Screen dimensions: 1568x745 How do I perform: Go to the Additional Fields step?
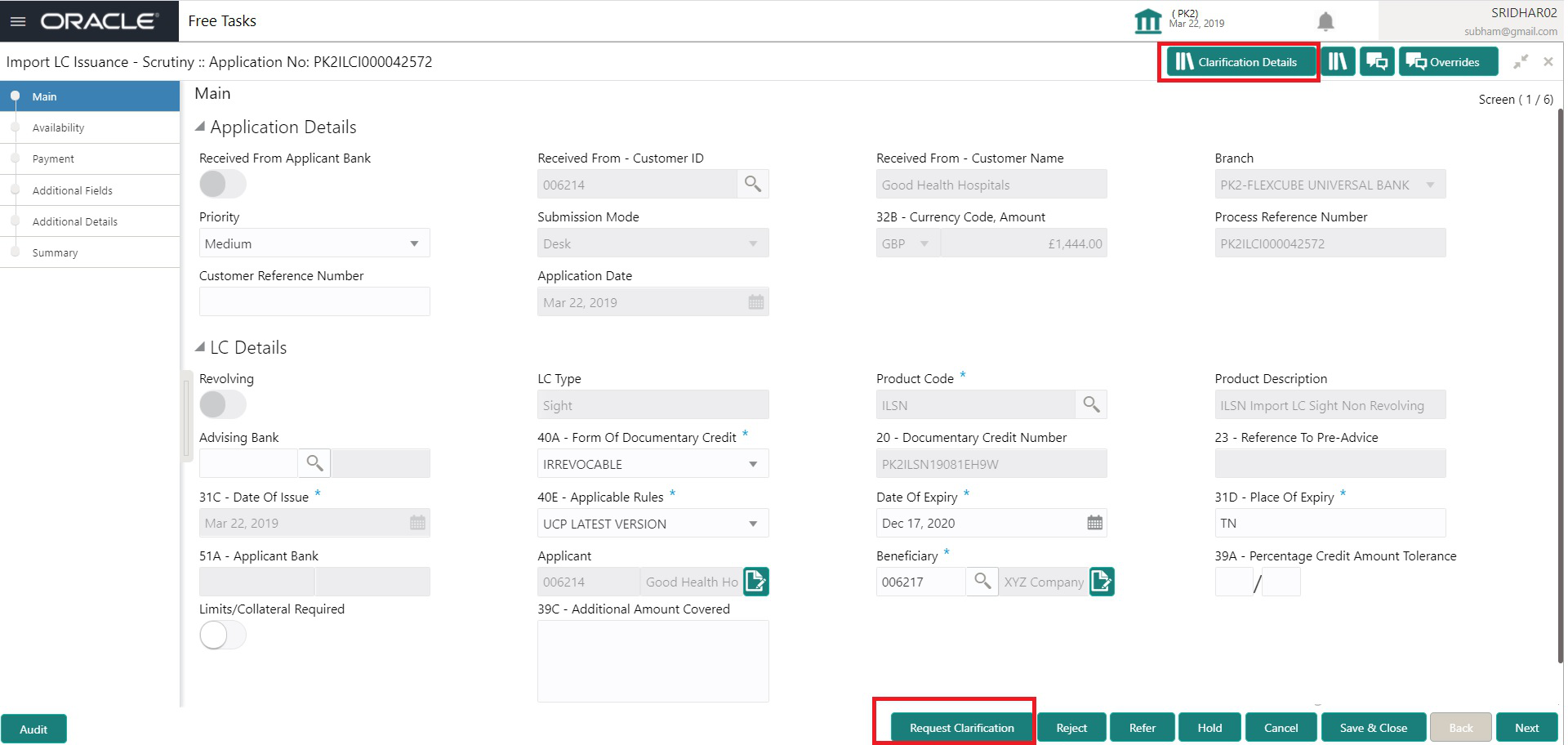coord(90,190)
